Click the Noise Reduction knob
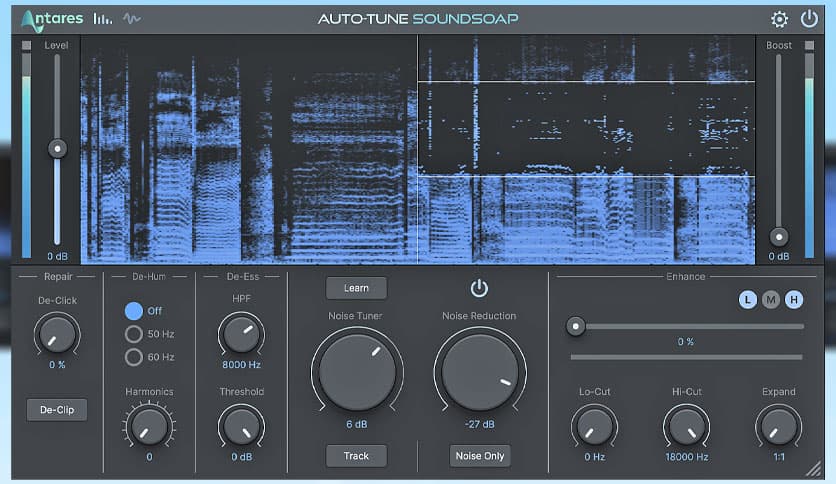The width and height of the screenshot is (836, 484). pos(480,372)
